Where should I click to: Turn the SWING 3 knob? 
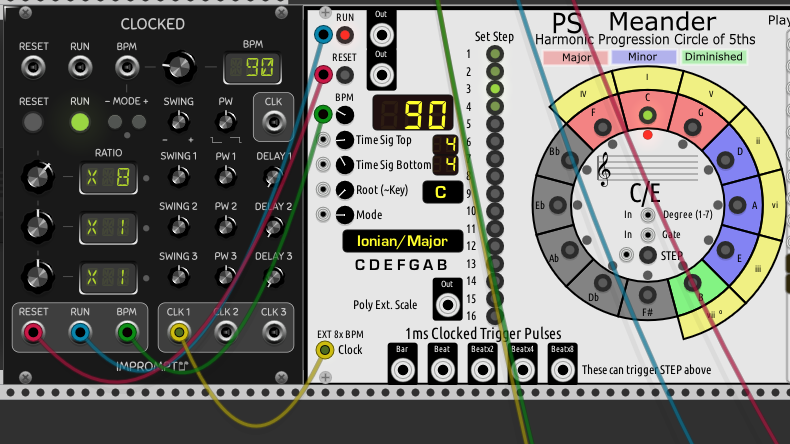(178, 277)
